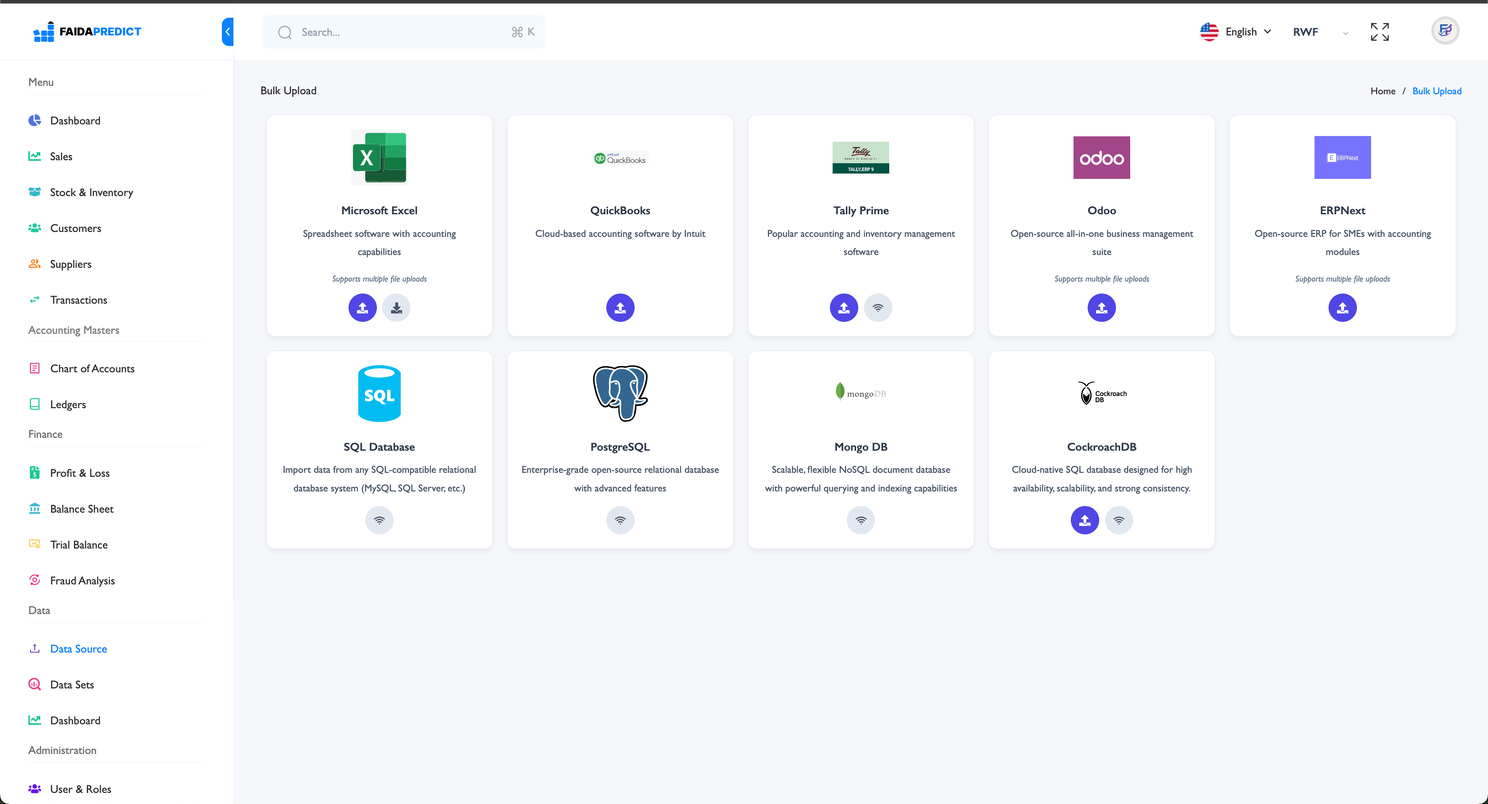This screenshot has height=804, width=1488.
Task: Click the connect icon on SQL Database card
Action: 379,519
